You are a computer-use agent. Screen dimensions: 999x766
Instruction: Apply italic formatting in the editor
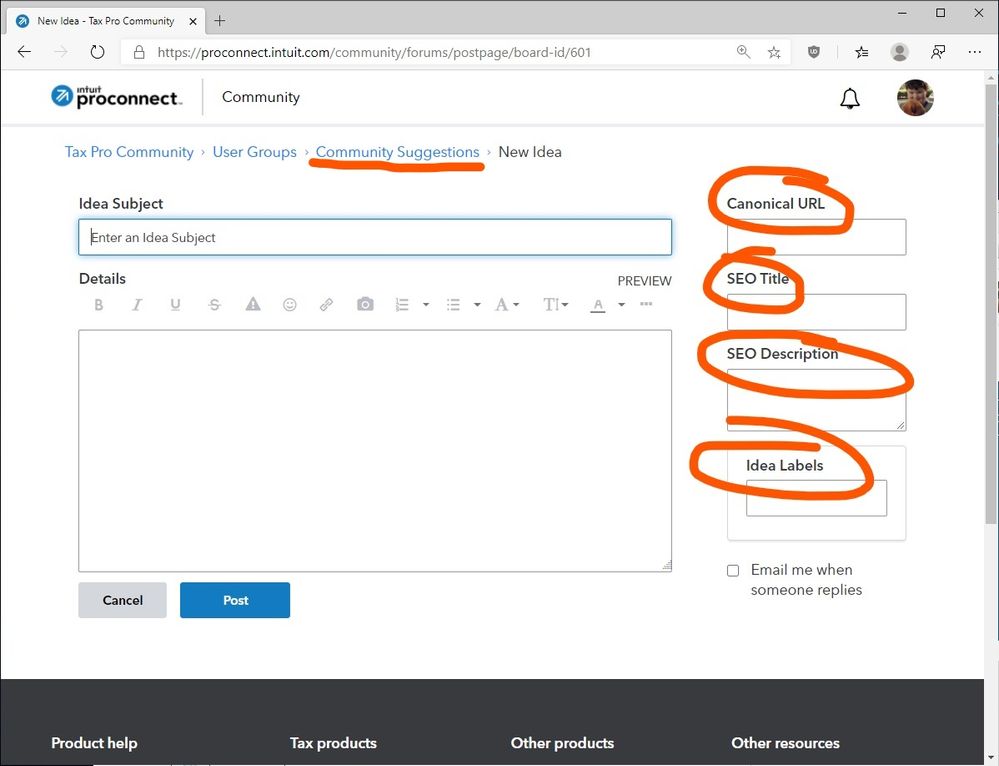[137, 305]
